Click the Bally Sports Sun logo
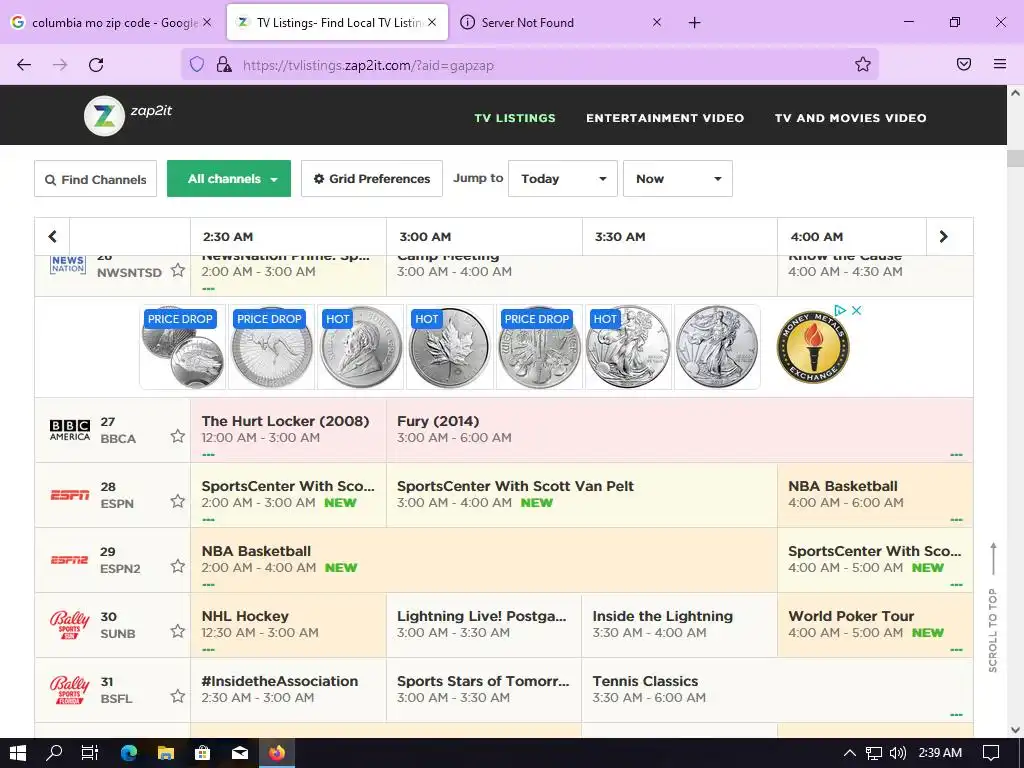Screen dimensions: 1024x768 point(69,625)
